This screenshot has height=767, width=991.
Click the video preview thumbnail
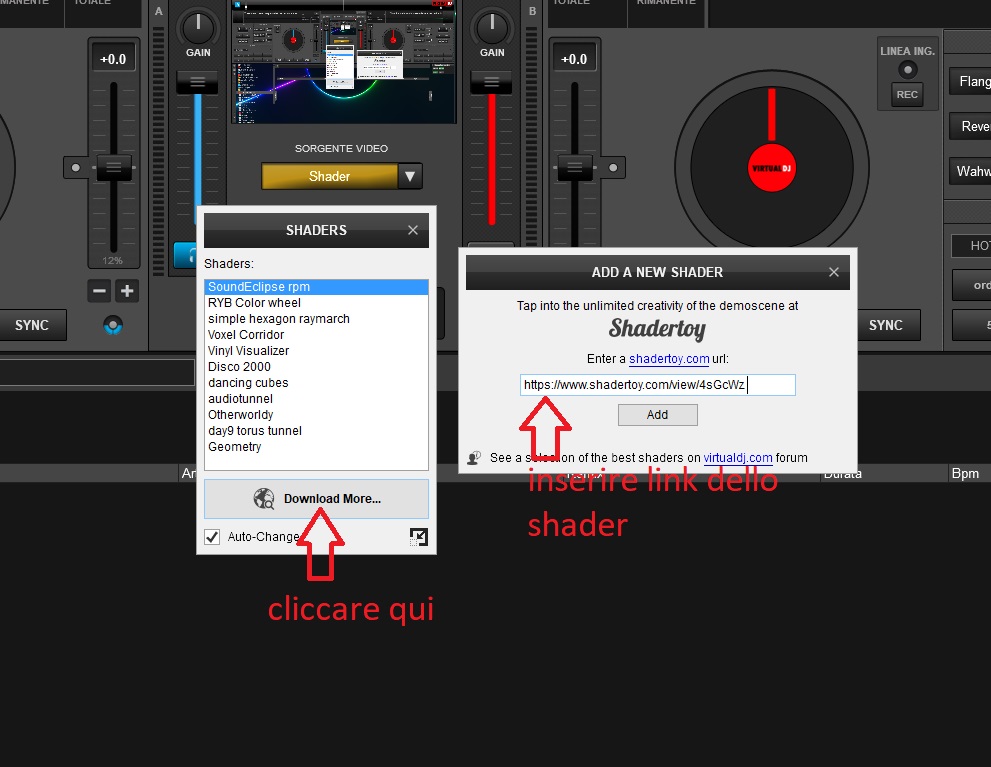(x=344, y=62)
